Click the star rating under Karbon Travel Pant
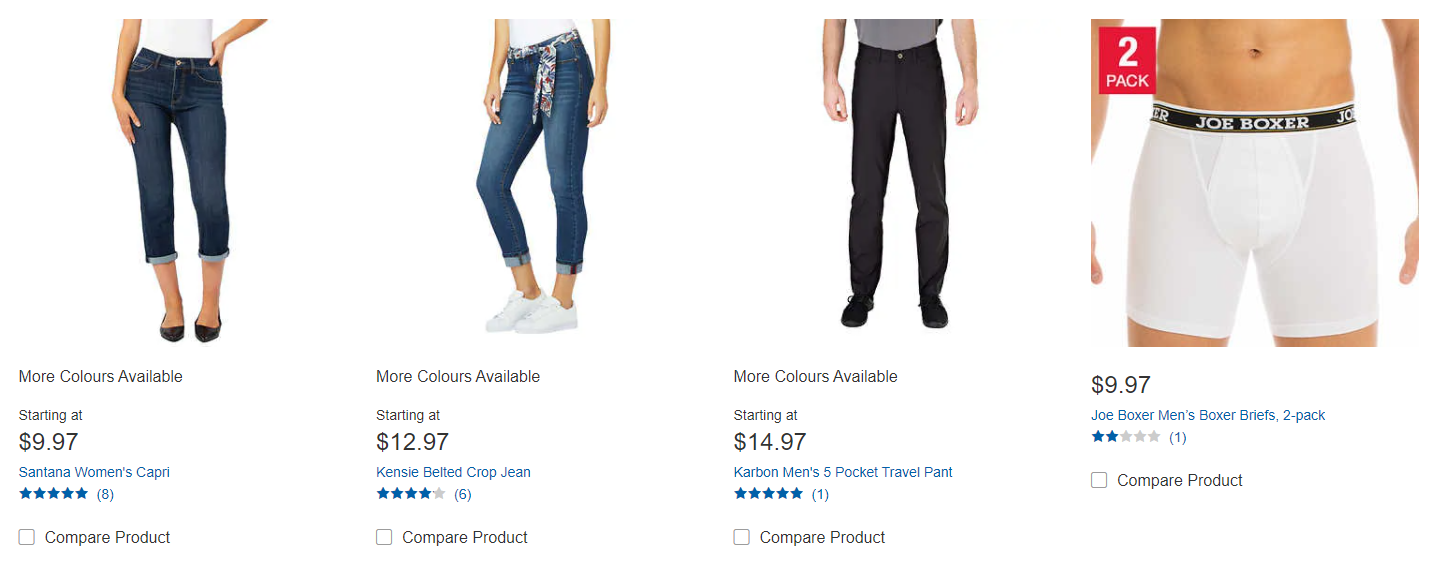Viewport: 1441px width, 563px height. (768, 494)
